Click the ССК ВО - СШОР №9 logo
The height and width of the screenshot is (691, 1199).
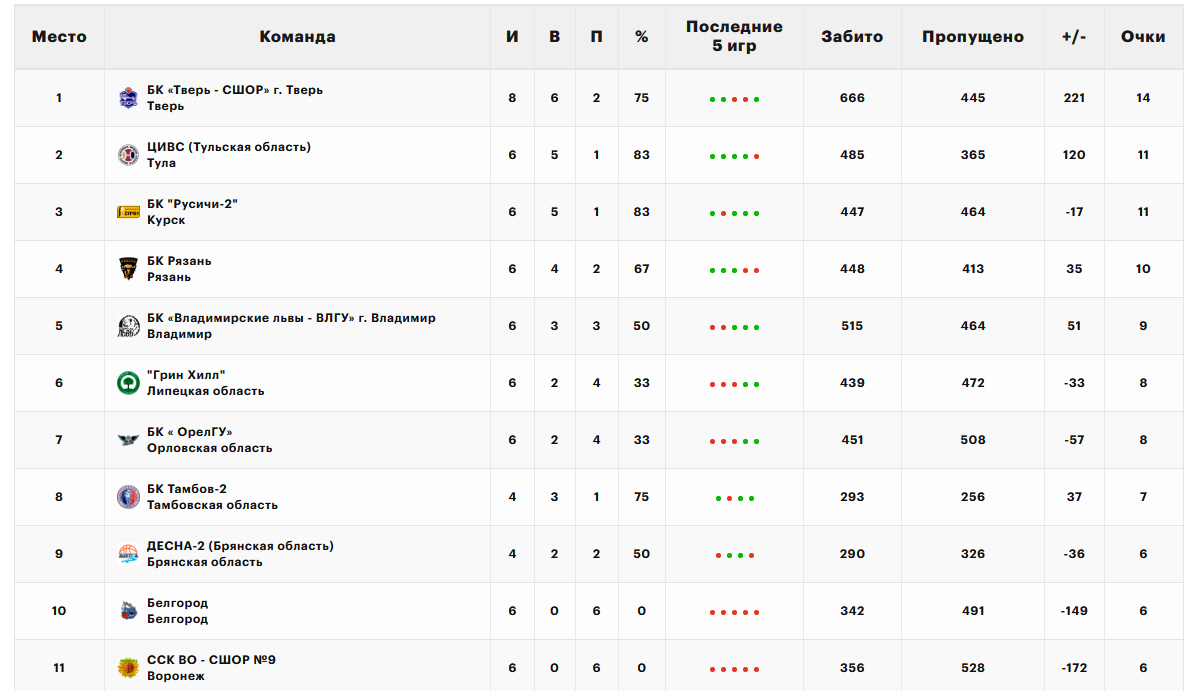coord(128,668)
